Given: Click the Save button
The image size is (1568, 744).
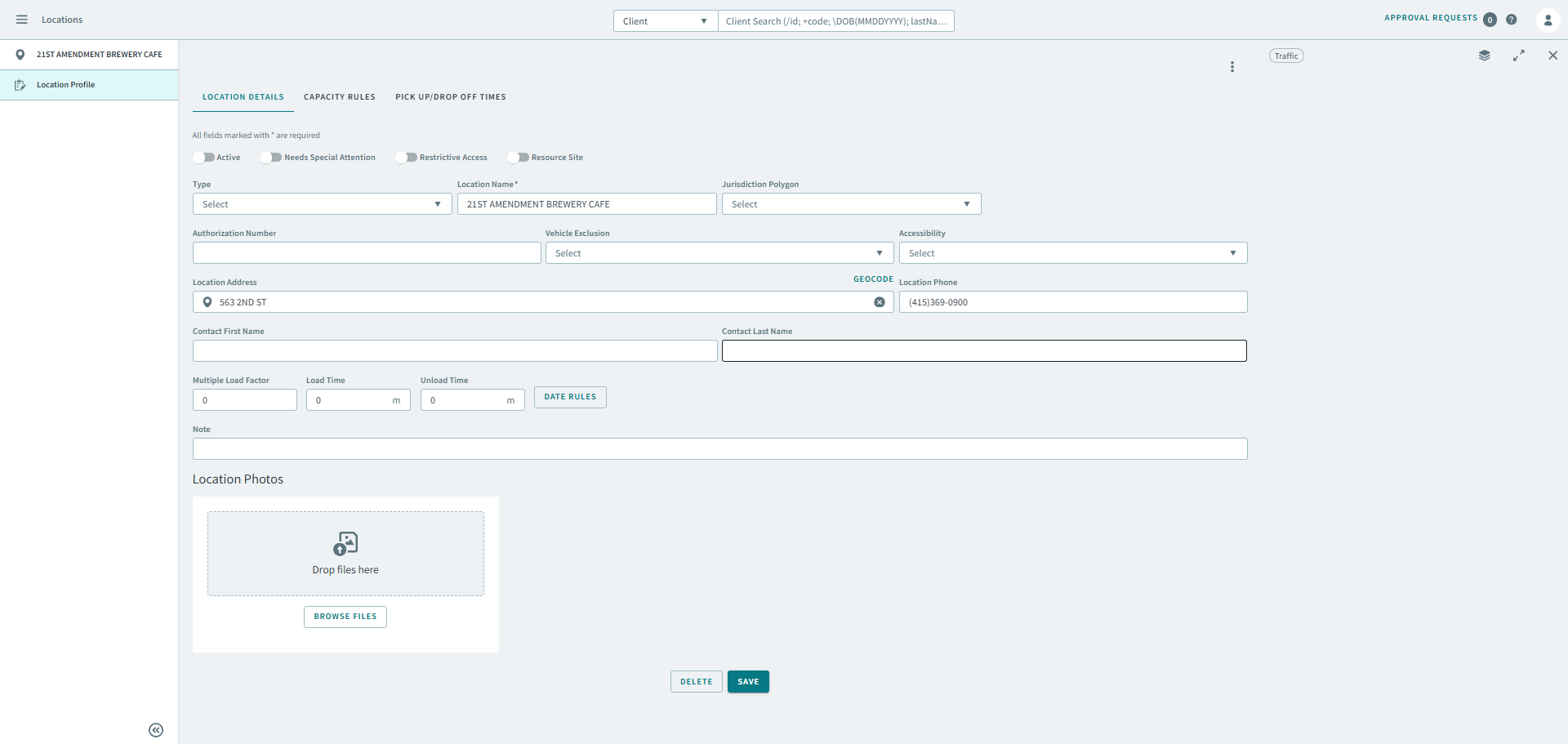Looking at the screenshot, I should pyautogui.click(x=748, y=682).
